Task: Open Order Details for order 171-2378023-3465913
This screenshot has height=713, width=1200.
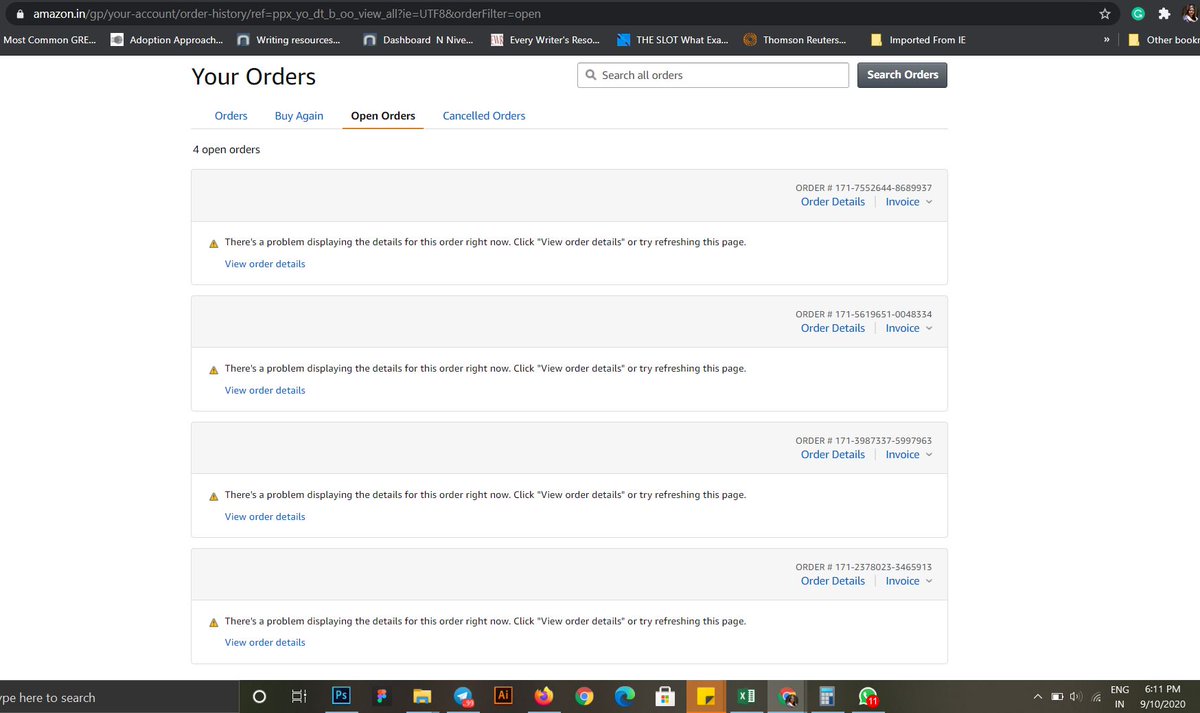Action: pos(833,581)
